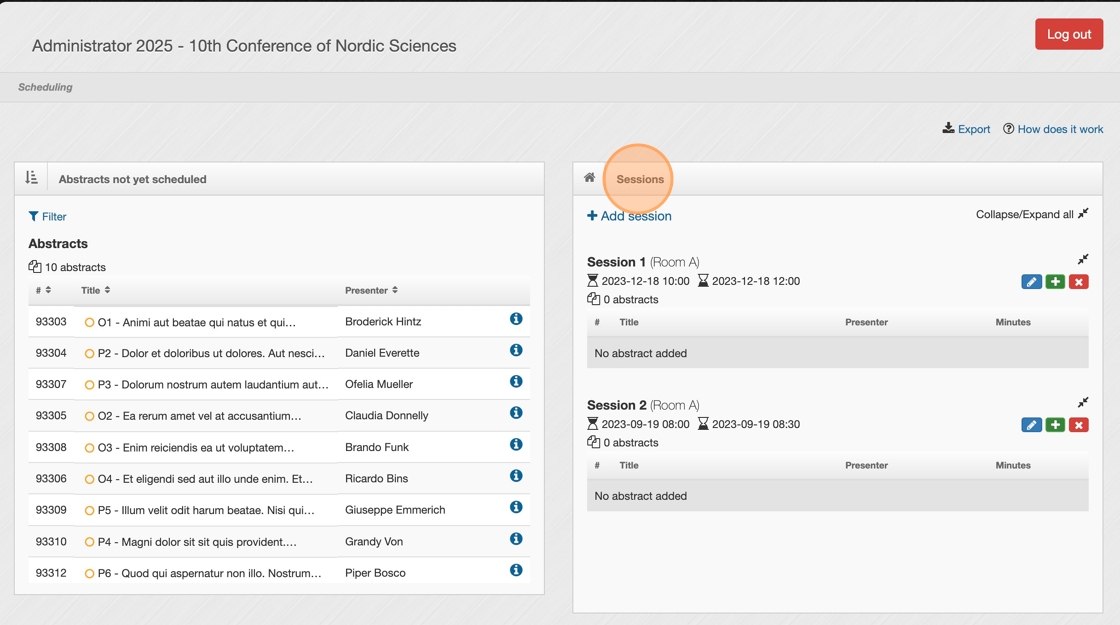Viewport: 1120px width, 625px height.
Task: Add abstract to Session 1 with green plus
Action: [1055, 282]
